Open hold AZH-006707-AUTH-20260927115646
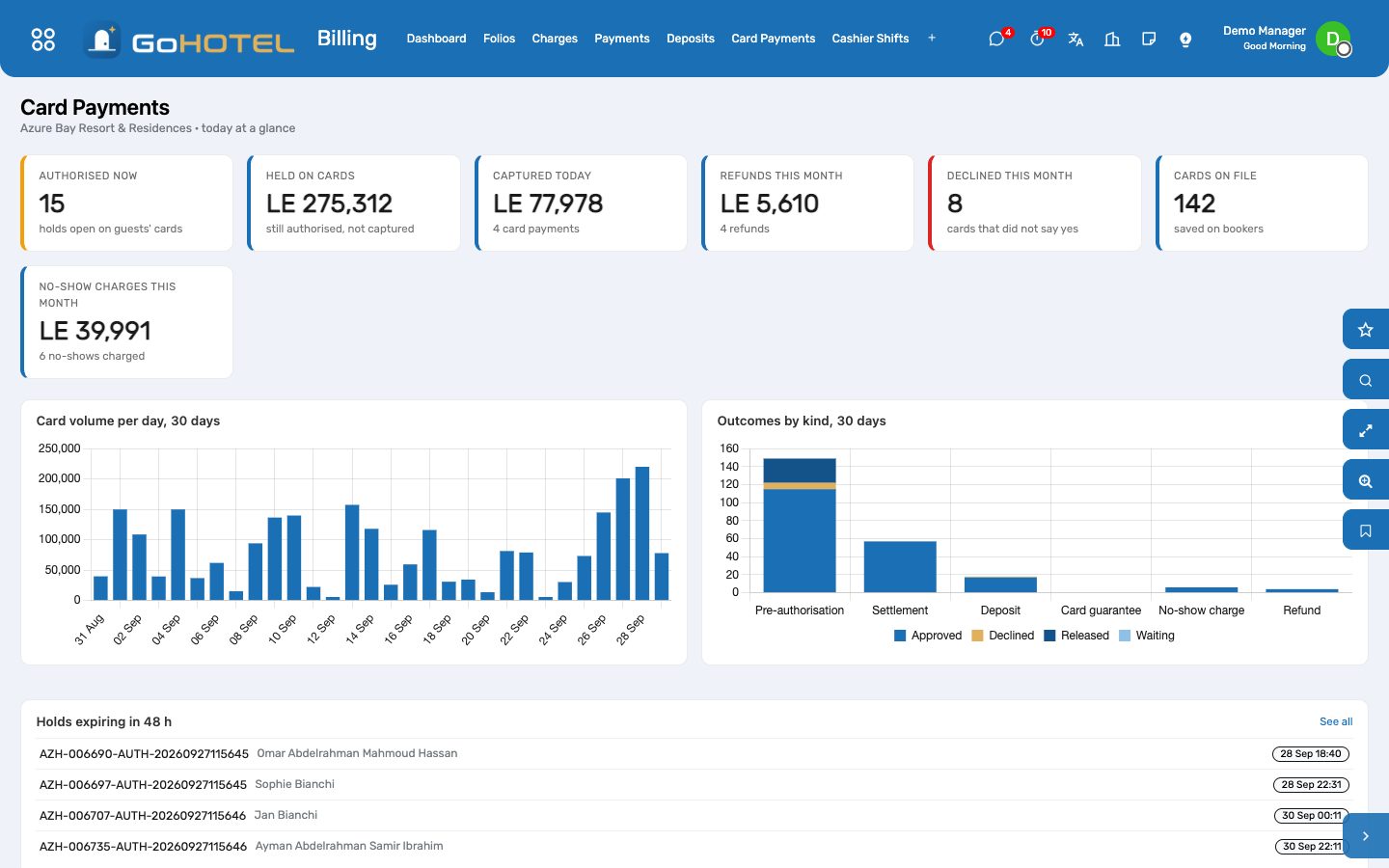The image size is (1389, 868). click(x=143, y=815)
